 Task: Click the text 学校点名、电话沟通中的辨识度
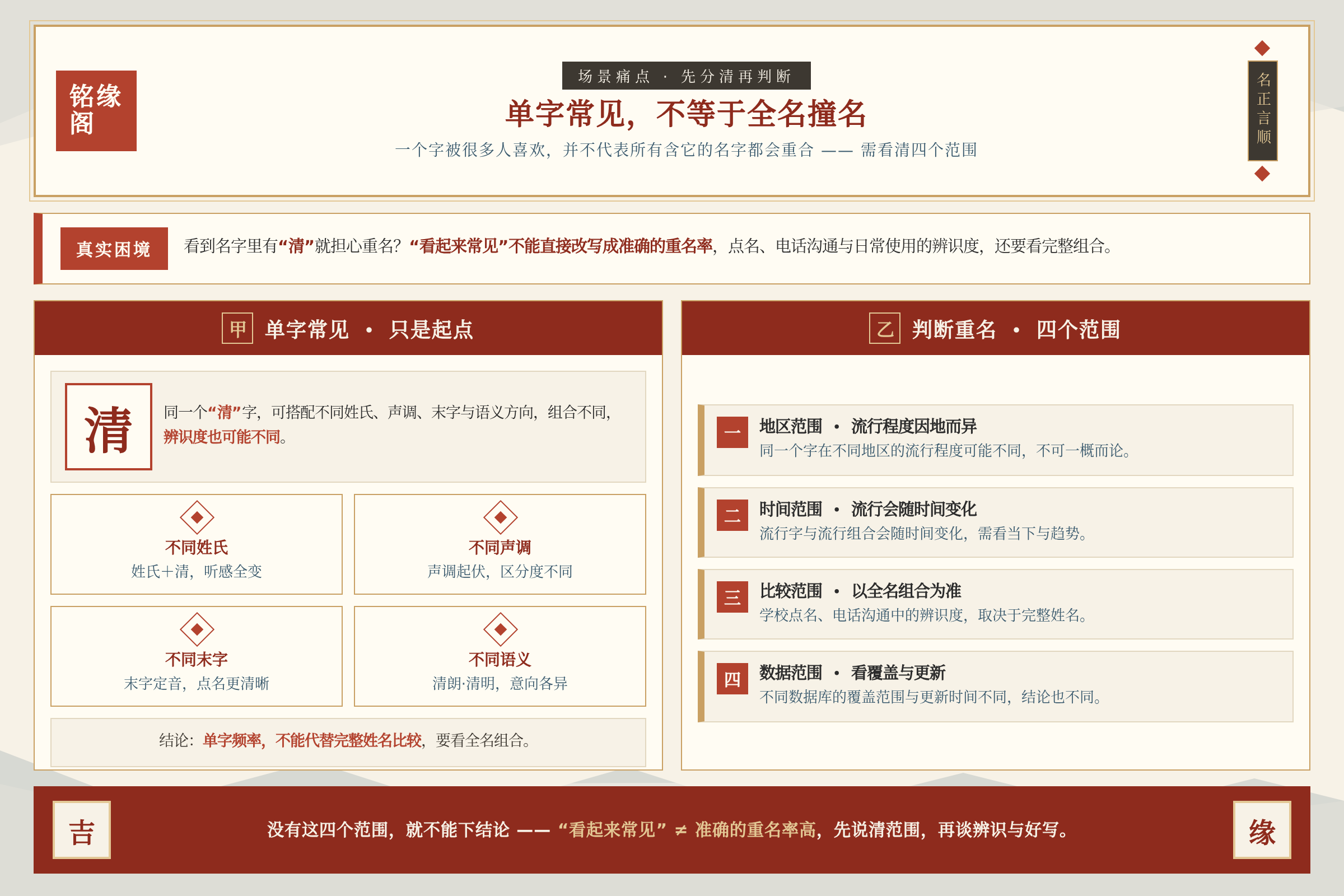(861, 615)
